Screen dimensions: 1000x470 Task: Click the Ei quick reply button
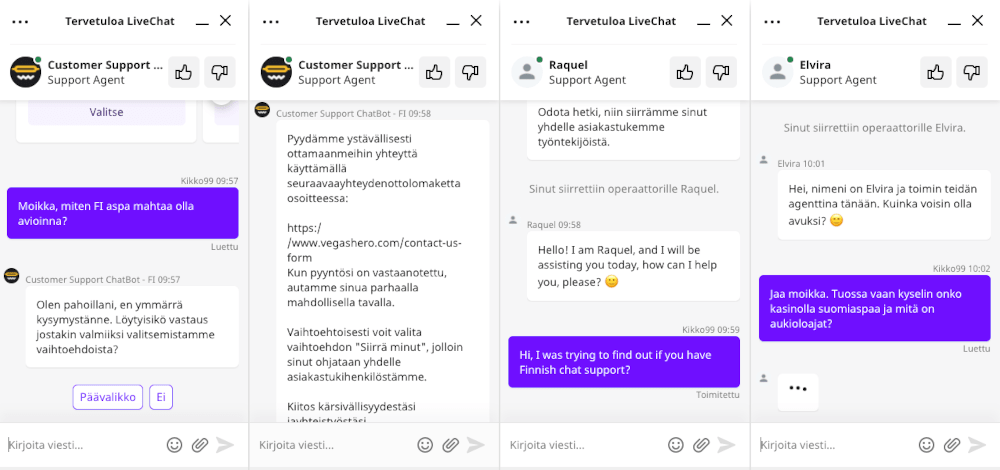(161, 397)
